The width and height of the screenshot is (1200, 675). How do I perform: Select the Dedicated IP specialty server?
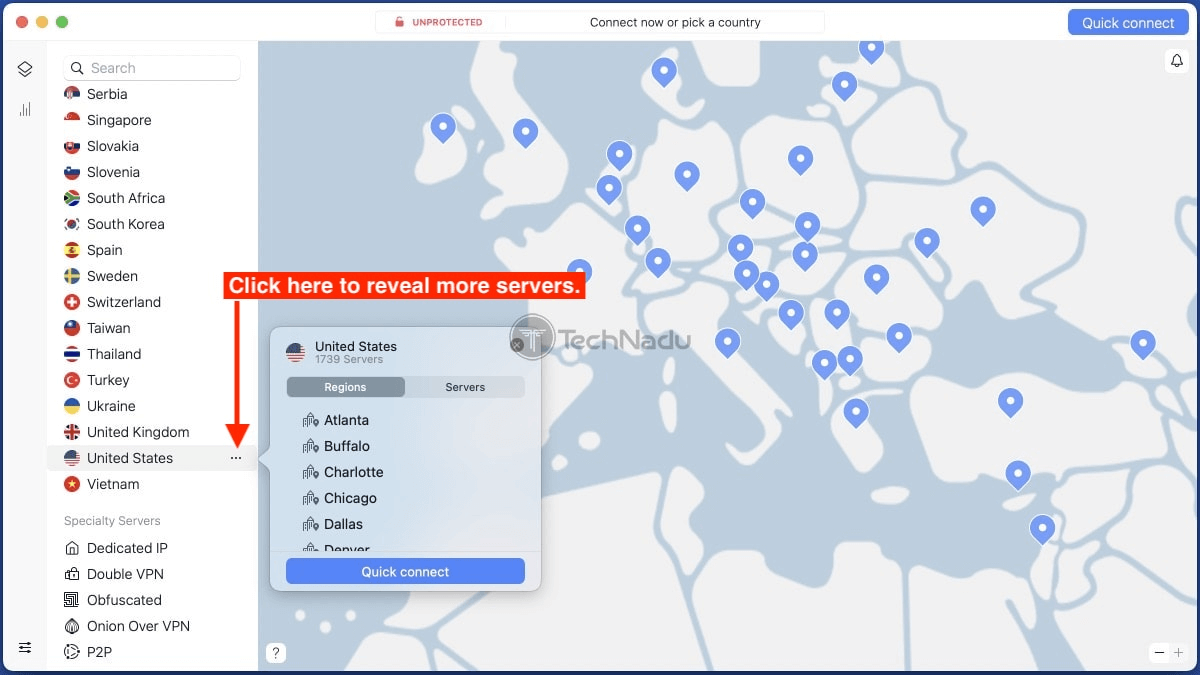click(127, 548)
